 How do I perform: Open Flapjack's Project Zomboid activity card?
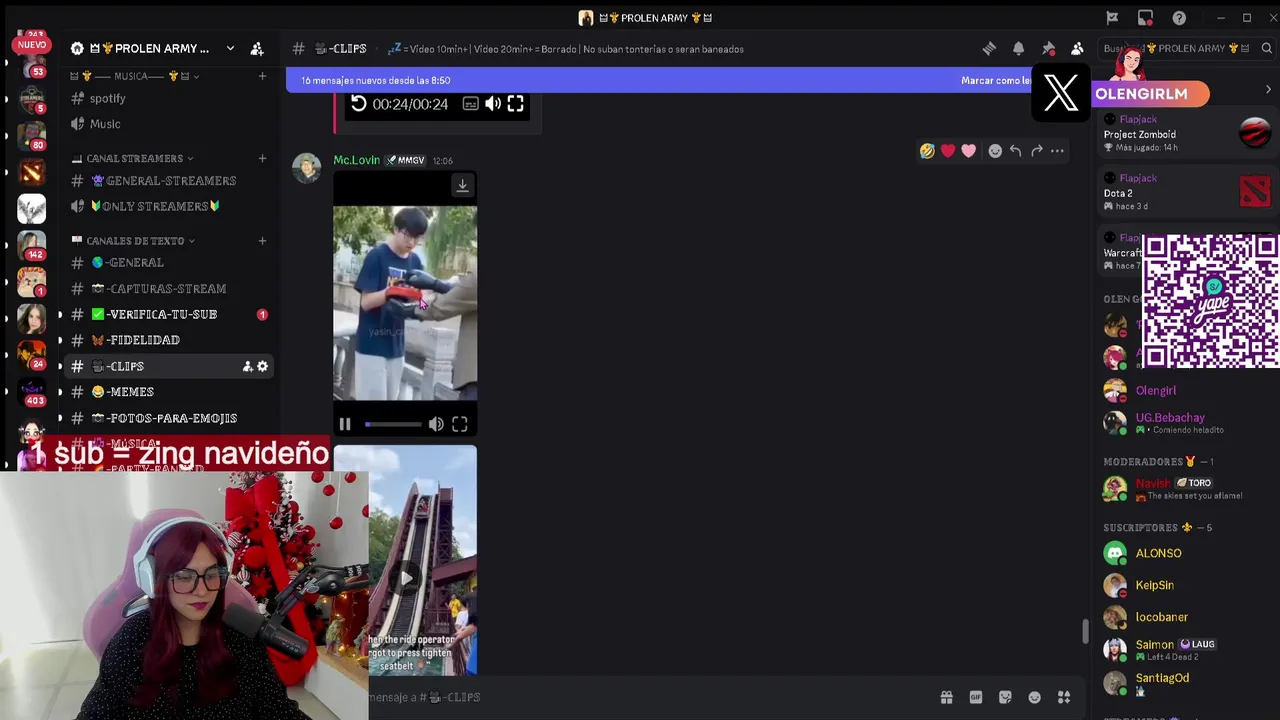1187,133
